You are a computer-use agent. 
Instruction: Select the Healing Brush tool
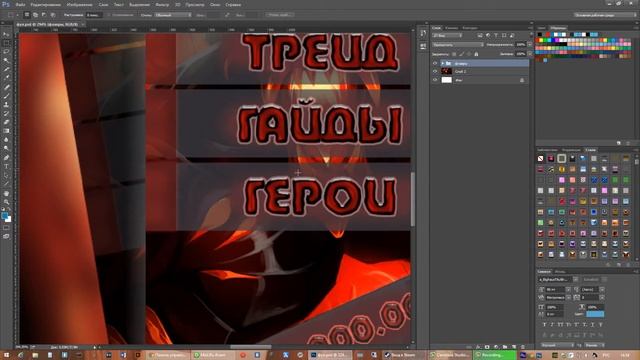pos(6,87)
